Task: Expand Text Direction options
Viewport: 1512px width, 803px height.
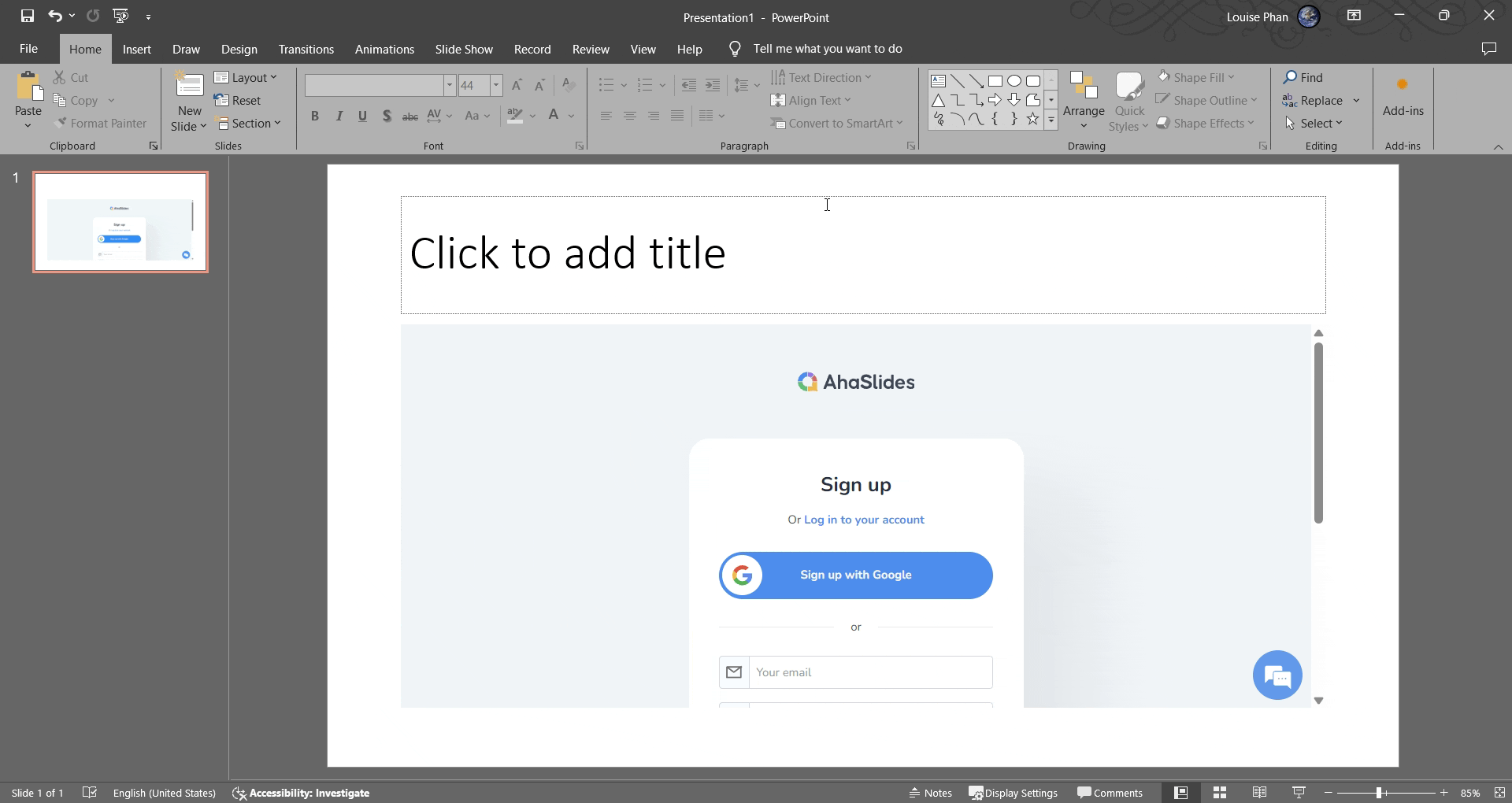Action: pos(821,78)
